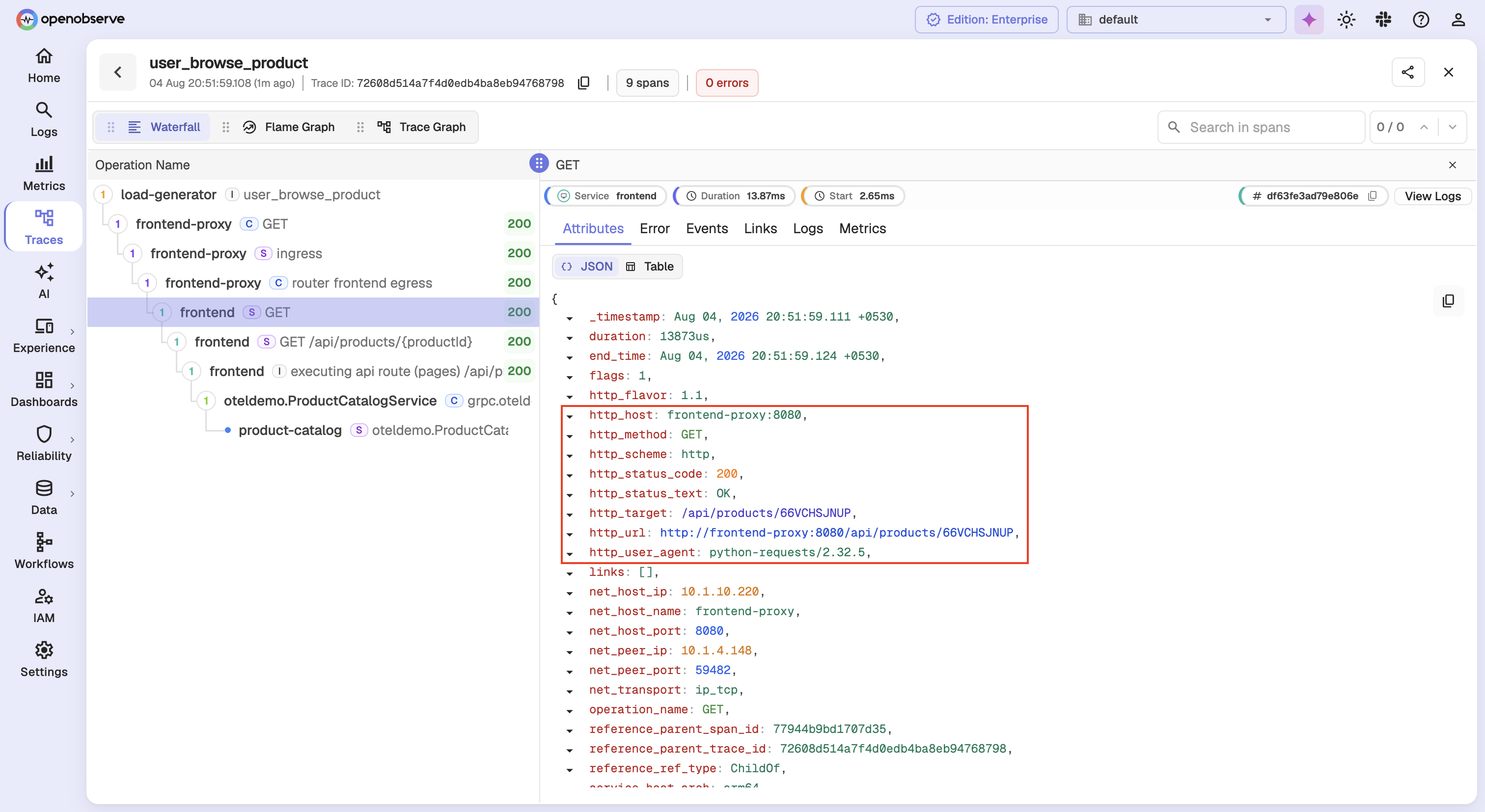Open IAM in sidebar
The width and height of the screenshot is (1485, 812).
(44, 606)
